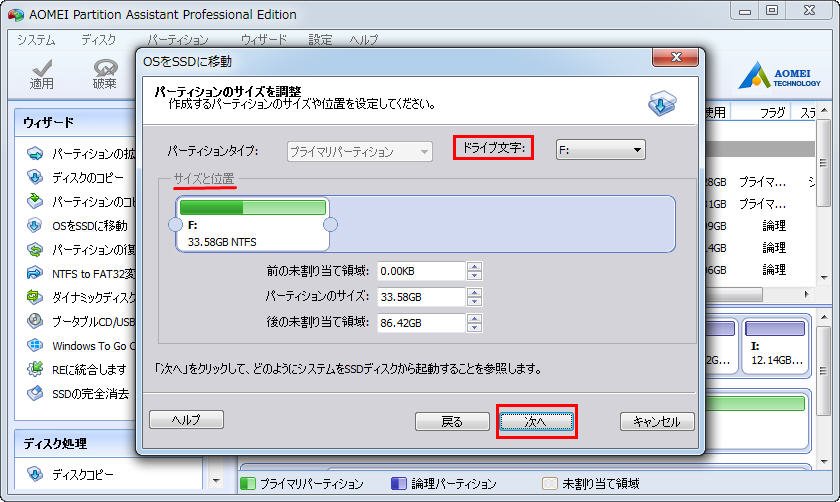Click the 後の未割り当て領域 input field
The width and height of the screenshot is (840, 502).
pos(421,323)
